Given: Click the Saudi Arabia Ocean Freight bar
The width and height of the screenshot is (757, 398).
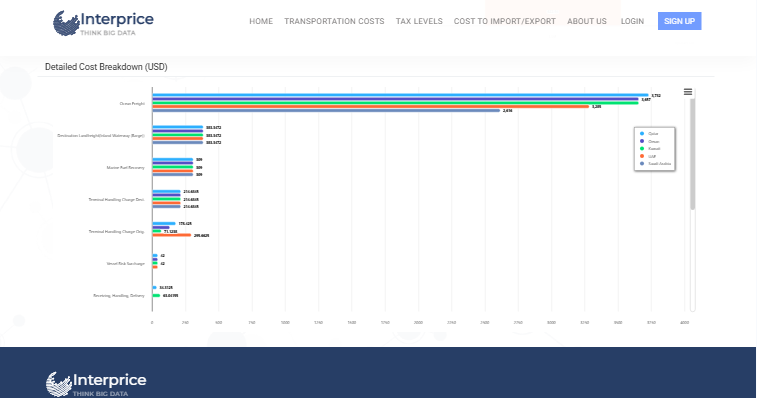Looking at the screenshot, I should pos(326,111).
